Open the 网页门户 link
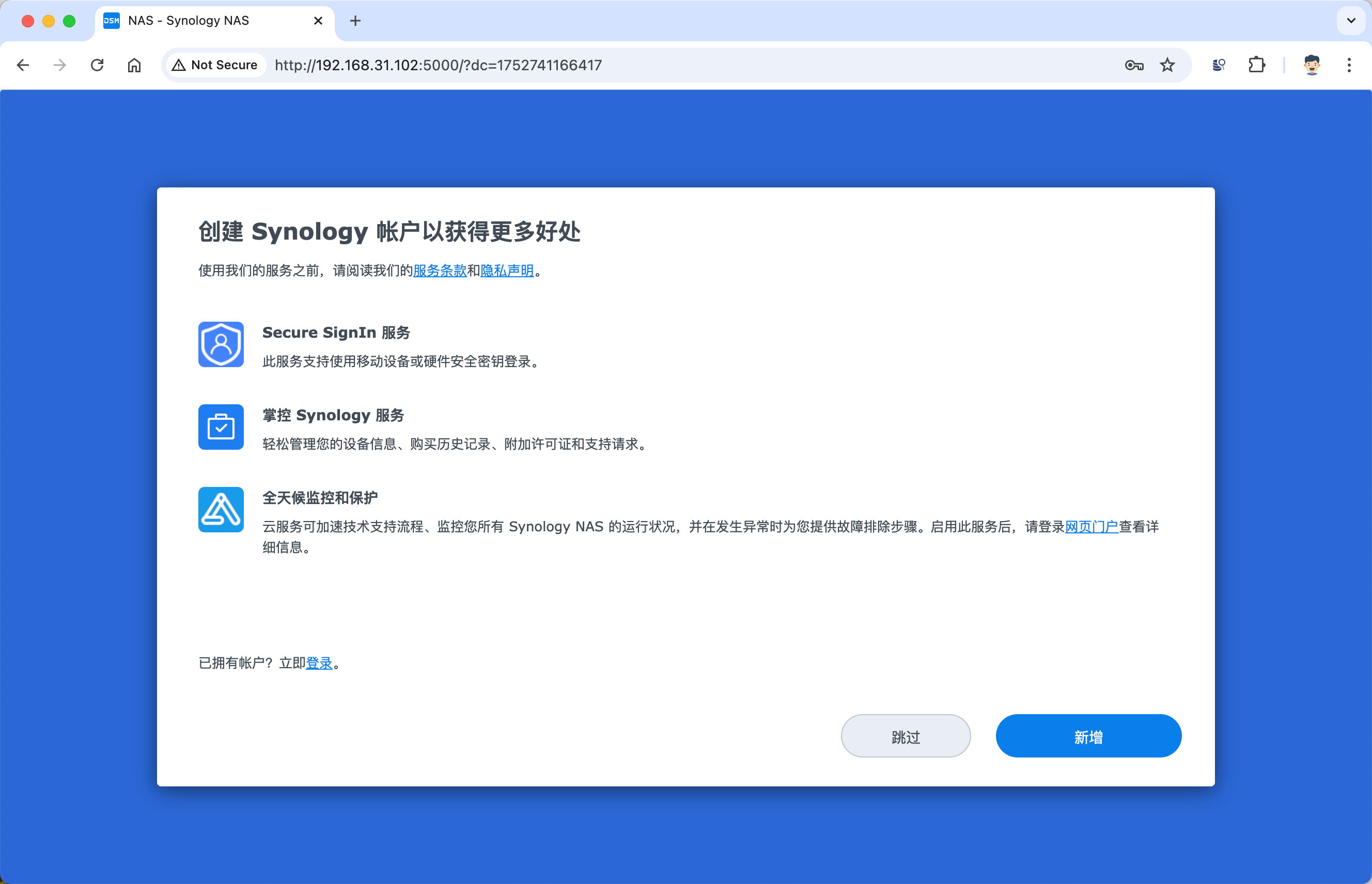Screen dimensions: 1372x884 pyautogui.click(x=1092, y=526)
